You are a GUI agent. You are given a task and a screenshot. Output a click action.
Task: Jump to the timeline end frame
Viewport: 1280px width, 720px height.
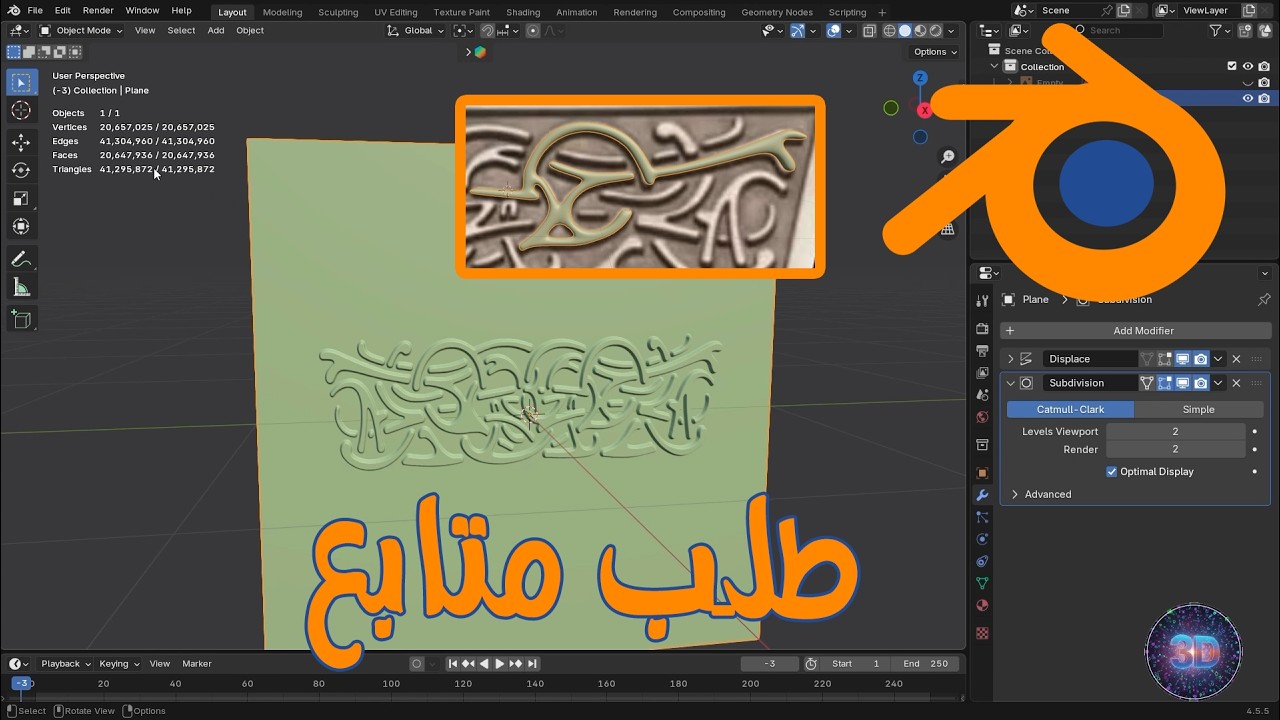point(532,663)
